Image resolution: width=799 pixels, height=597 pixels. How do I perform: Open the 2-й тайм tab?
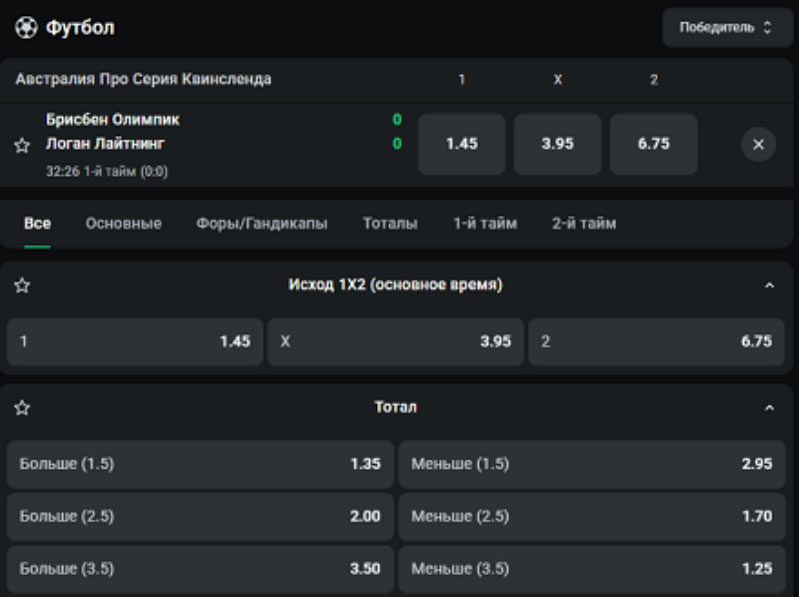point(584,224)
